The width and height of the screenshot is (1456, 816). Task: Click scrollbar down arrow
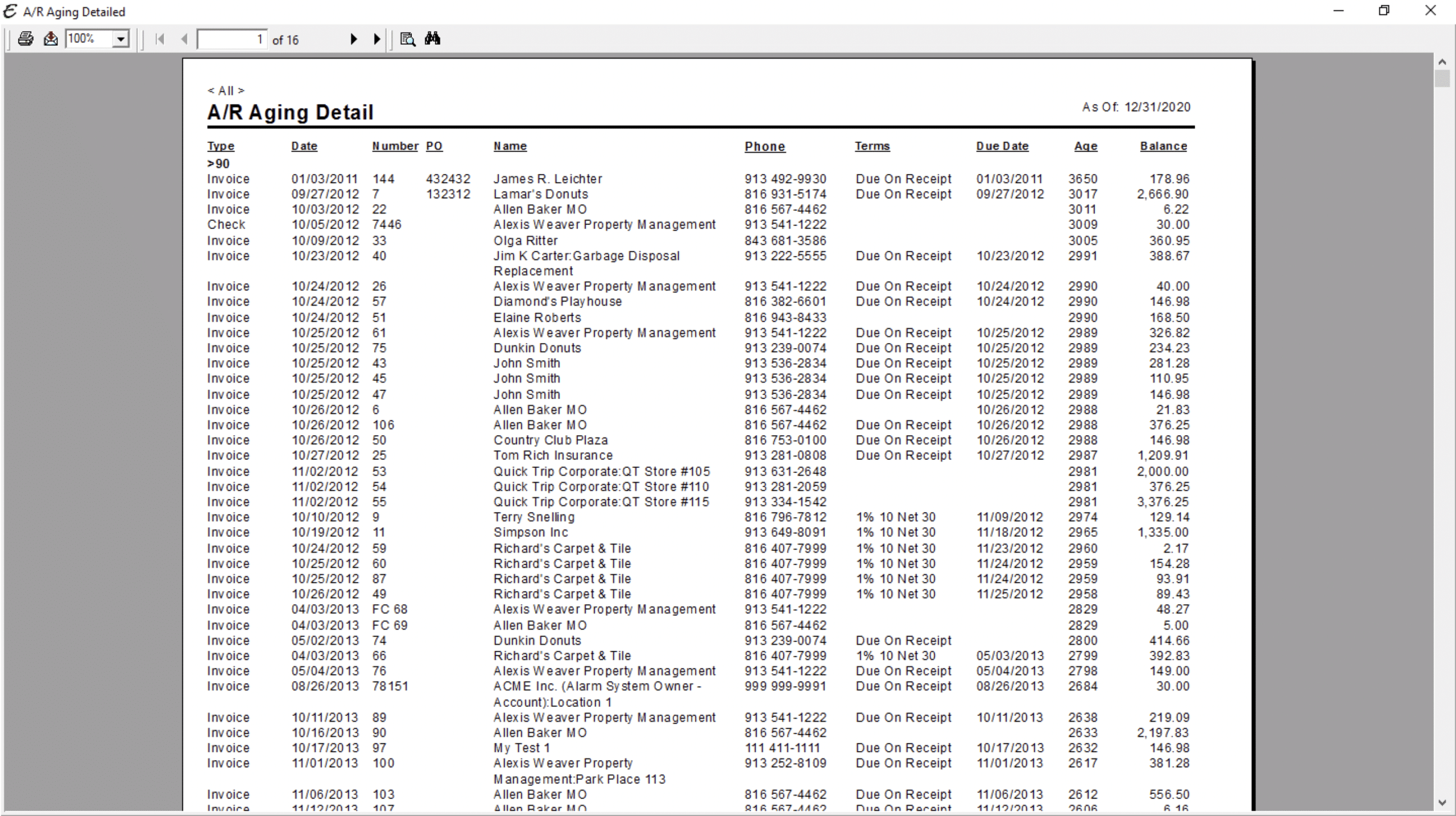[x=1442, y=803]
